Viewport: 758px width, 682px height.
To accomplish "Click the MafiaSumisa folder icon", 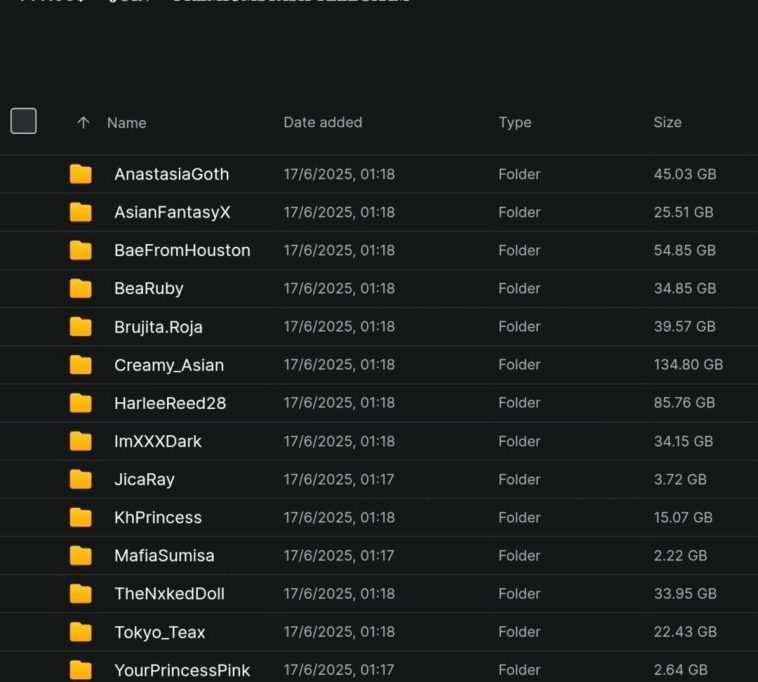I will [81, 555].
